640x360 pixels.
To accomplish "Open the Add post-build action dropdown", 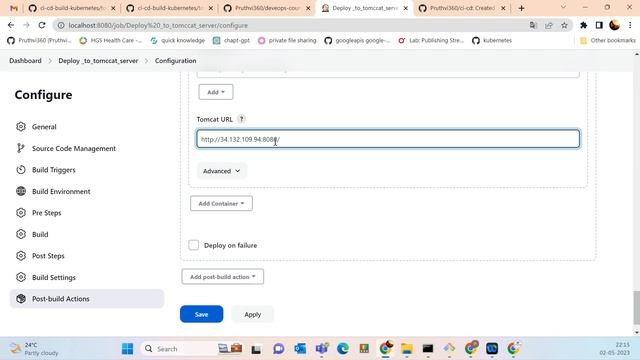I will click(x=222, y=277).
